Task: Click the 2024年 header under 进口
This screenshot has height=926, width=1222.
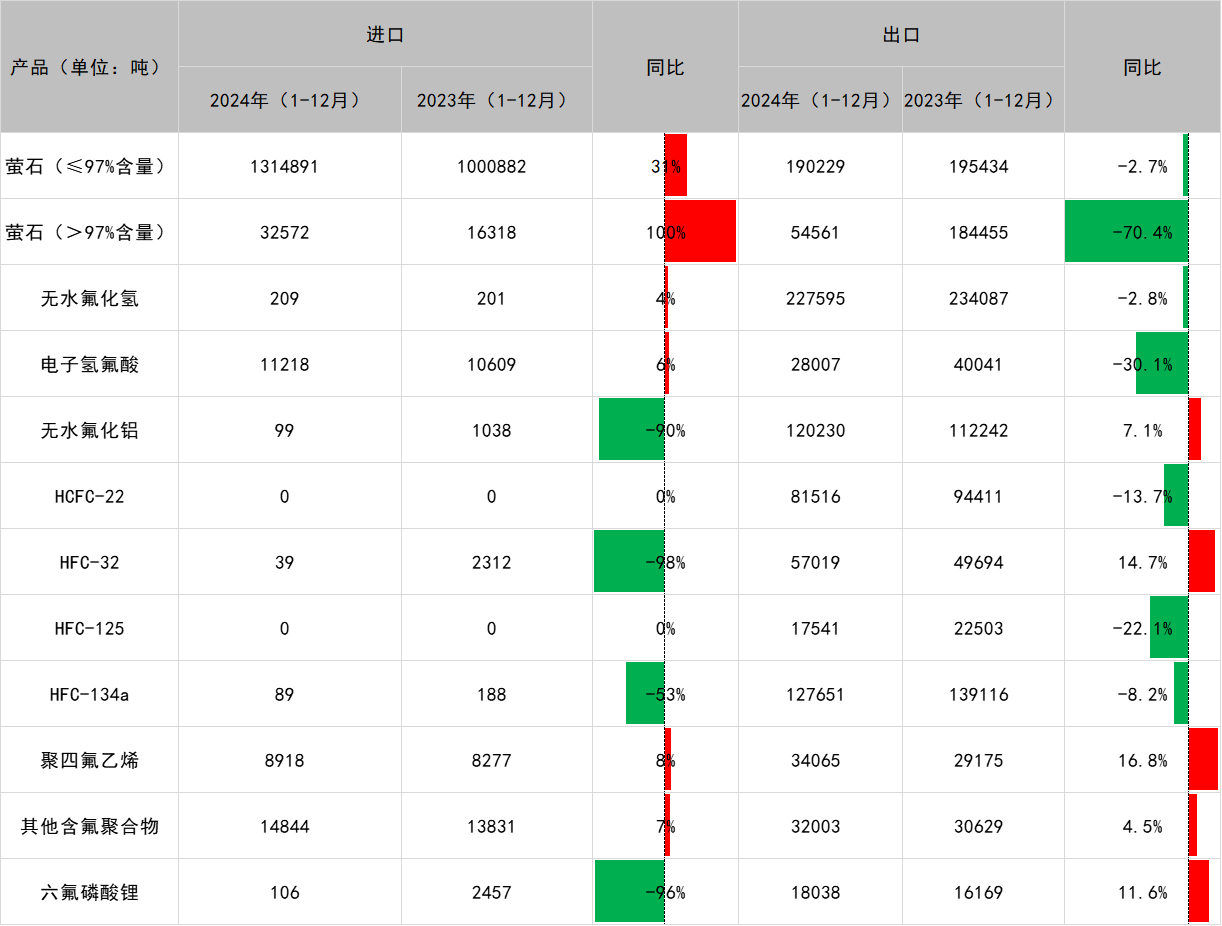Action: (x=285, y=100)
